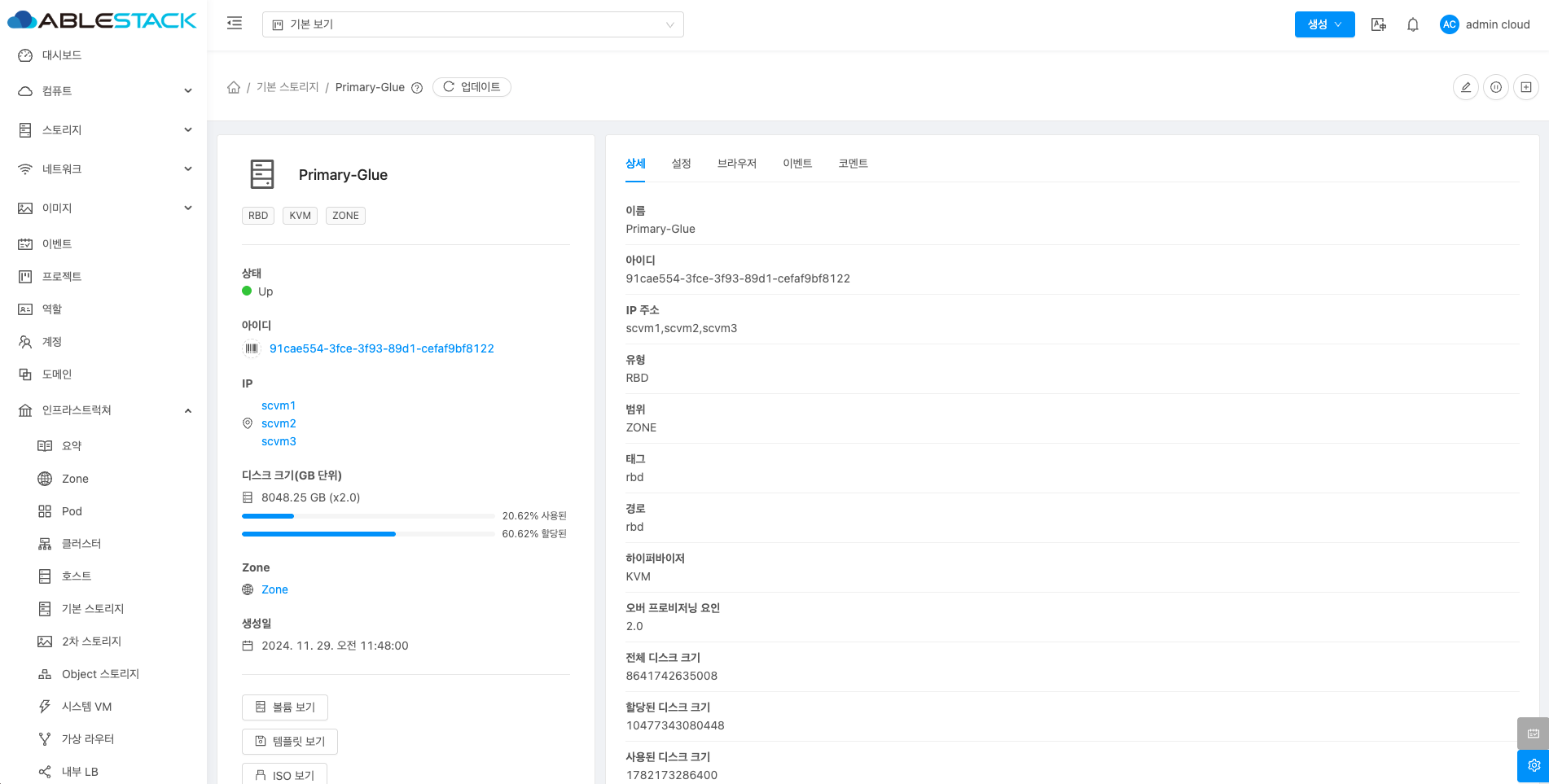Click the barcode icon beside storage ID
Viewport: 1549px width, 784px height.
252,348
